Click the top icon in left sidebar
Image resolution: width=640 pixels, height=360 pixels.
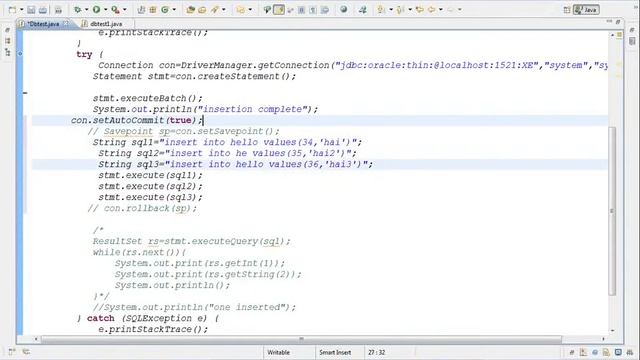7,30
